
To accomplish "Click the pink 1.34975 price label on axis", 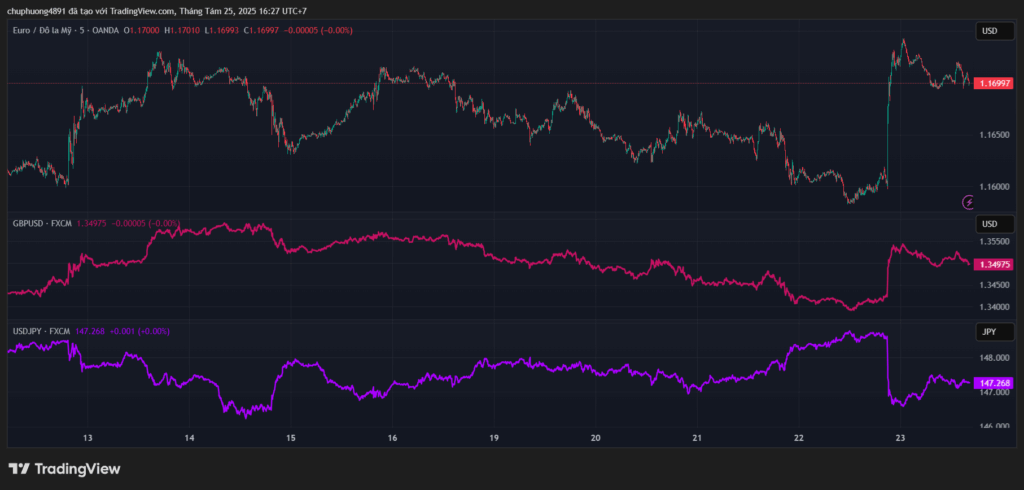I will [x=993, y=265].
